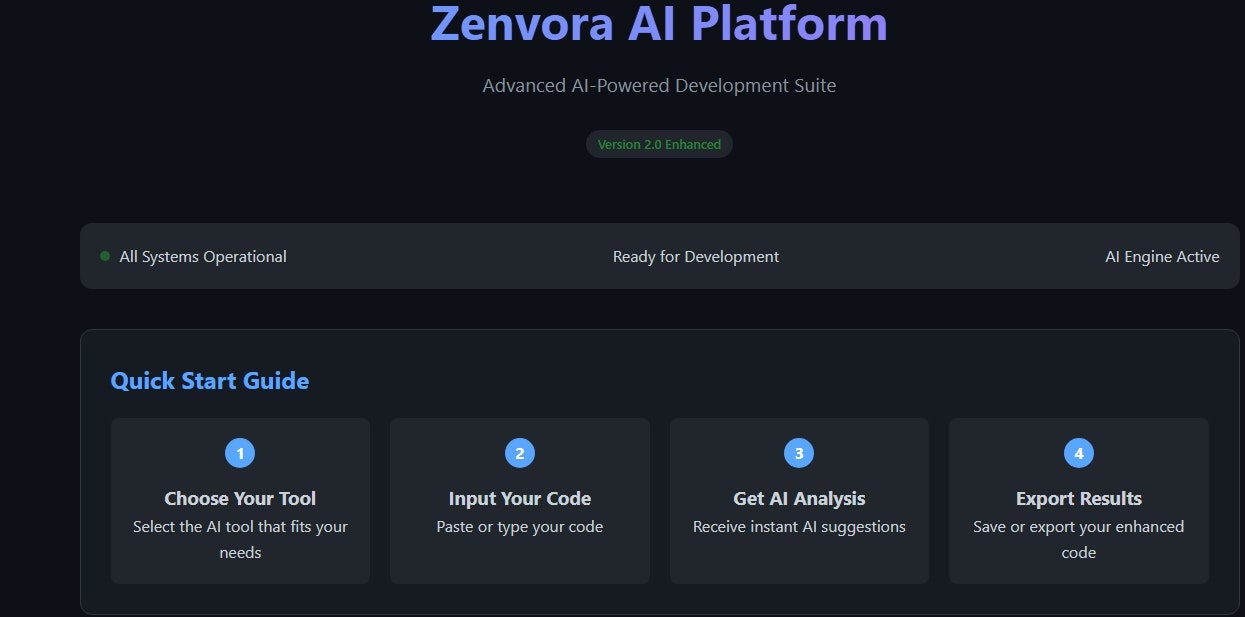Expand the Choose Your Tool card
1245x617 pixels.
[x=240, y=500]
